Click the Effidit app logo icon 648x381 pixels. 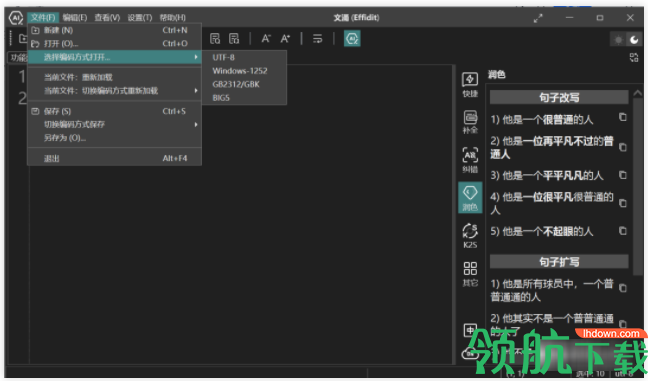(16, 18)
